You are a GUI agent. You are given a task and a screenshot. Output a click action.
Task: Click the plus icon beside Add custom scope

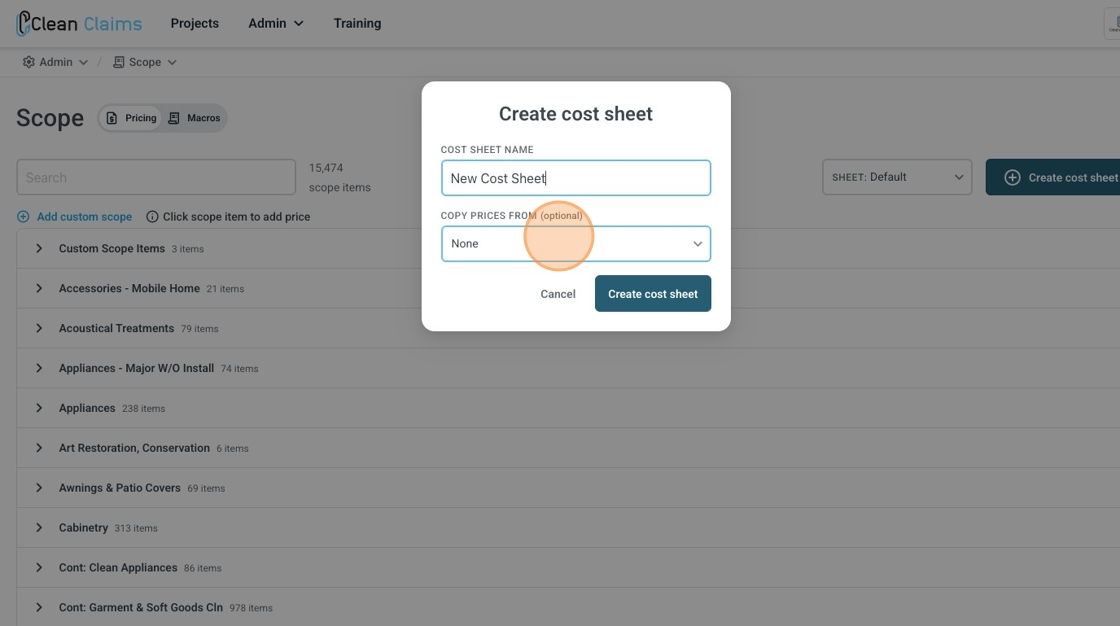[x=23, y=216]
